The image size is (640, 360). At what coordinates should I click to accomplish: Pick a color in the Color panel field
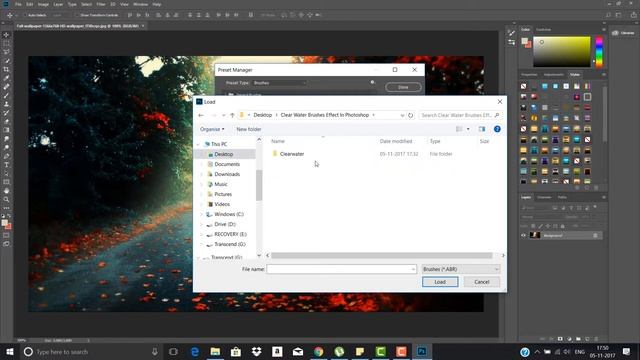click(562, 52)
